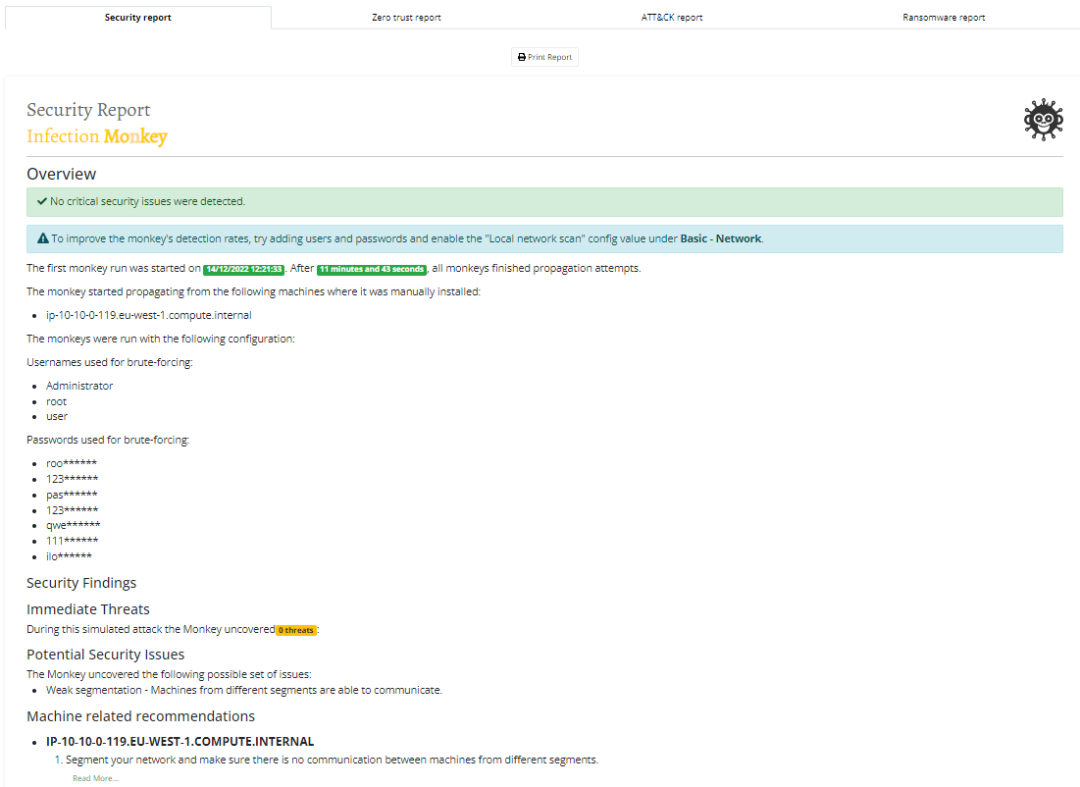The height and width of the screenshot is (787, 1080).
Task: Click the green checkmark icon in the overview banner
Action: 42,201
